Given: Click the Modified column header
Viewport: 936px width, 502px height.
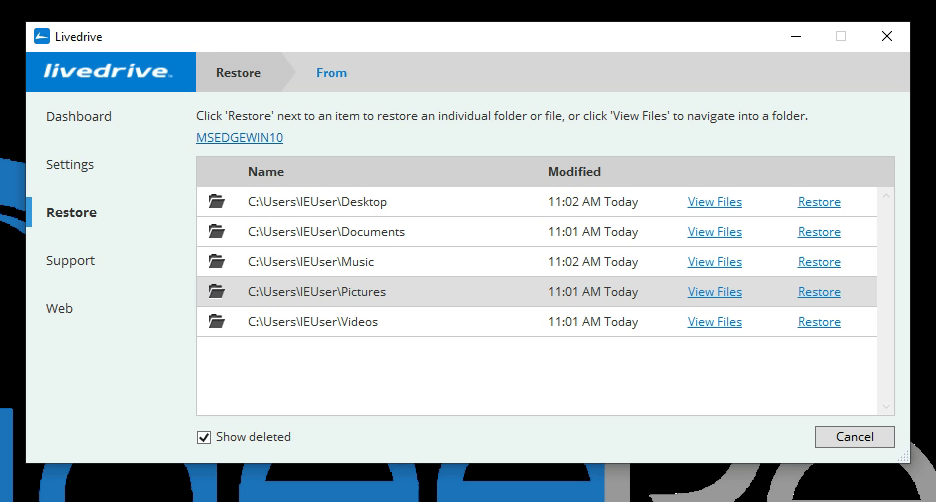Looking at the screenshot, I should (x=574, y=172).
